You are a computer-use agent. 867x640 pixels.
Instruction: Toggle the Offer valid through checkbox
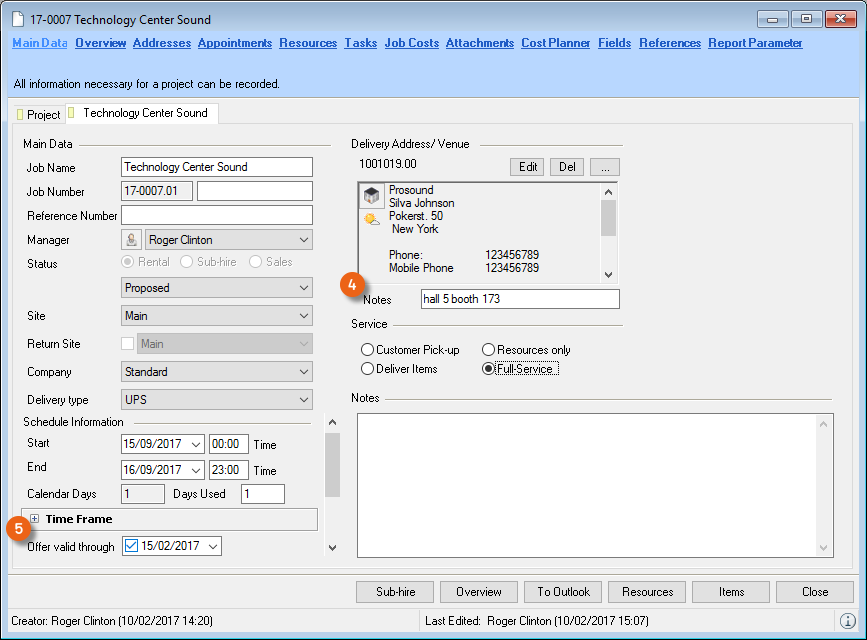pos(131,546)
